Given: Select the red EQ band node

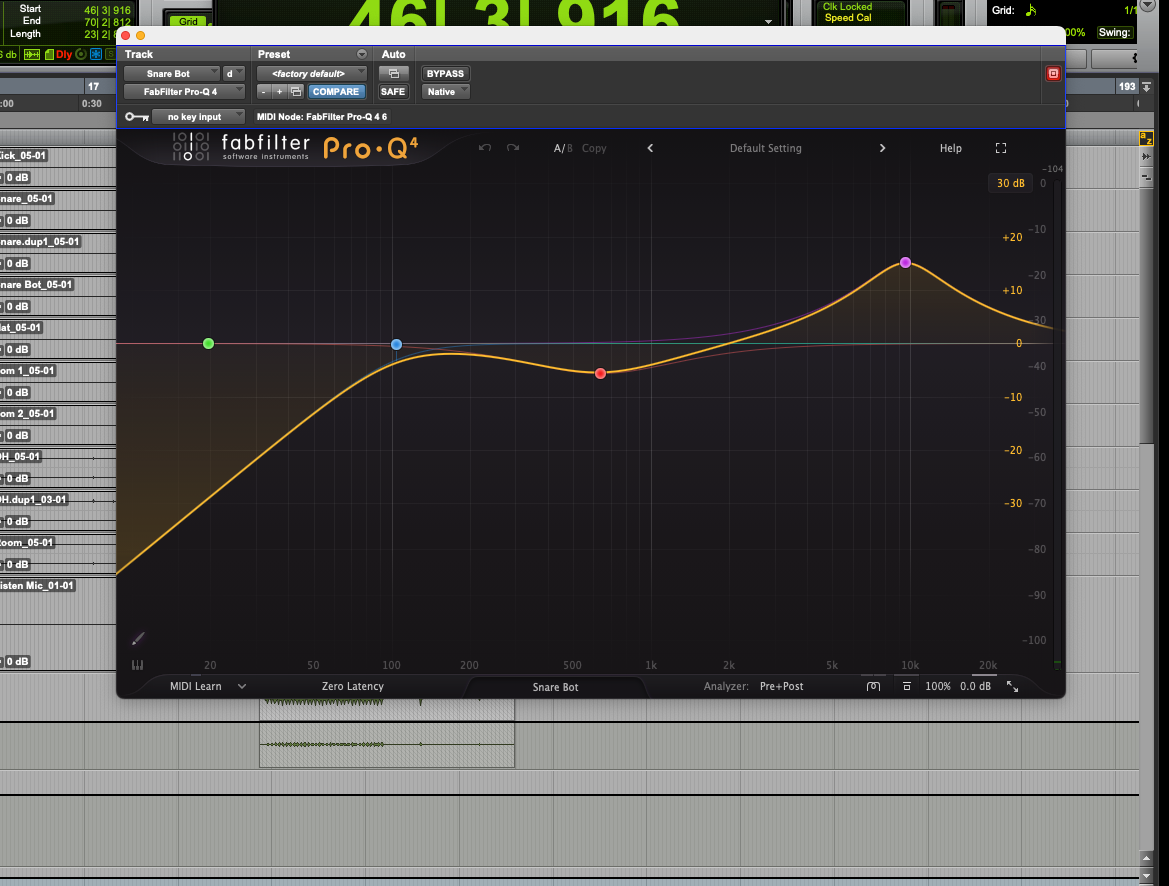Looking at the screenshot, I should [x=600, y=373].
